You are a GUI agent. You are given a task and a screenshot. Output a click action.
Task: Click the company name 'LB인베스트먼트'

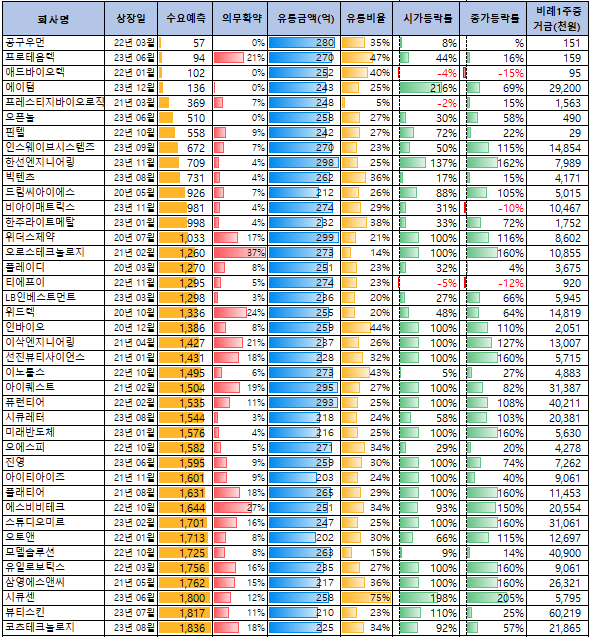(x=53, y=298)
